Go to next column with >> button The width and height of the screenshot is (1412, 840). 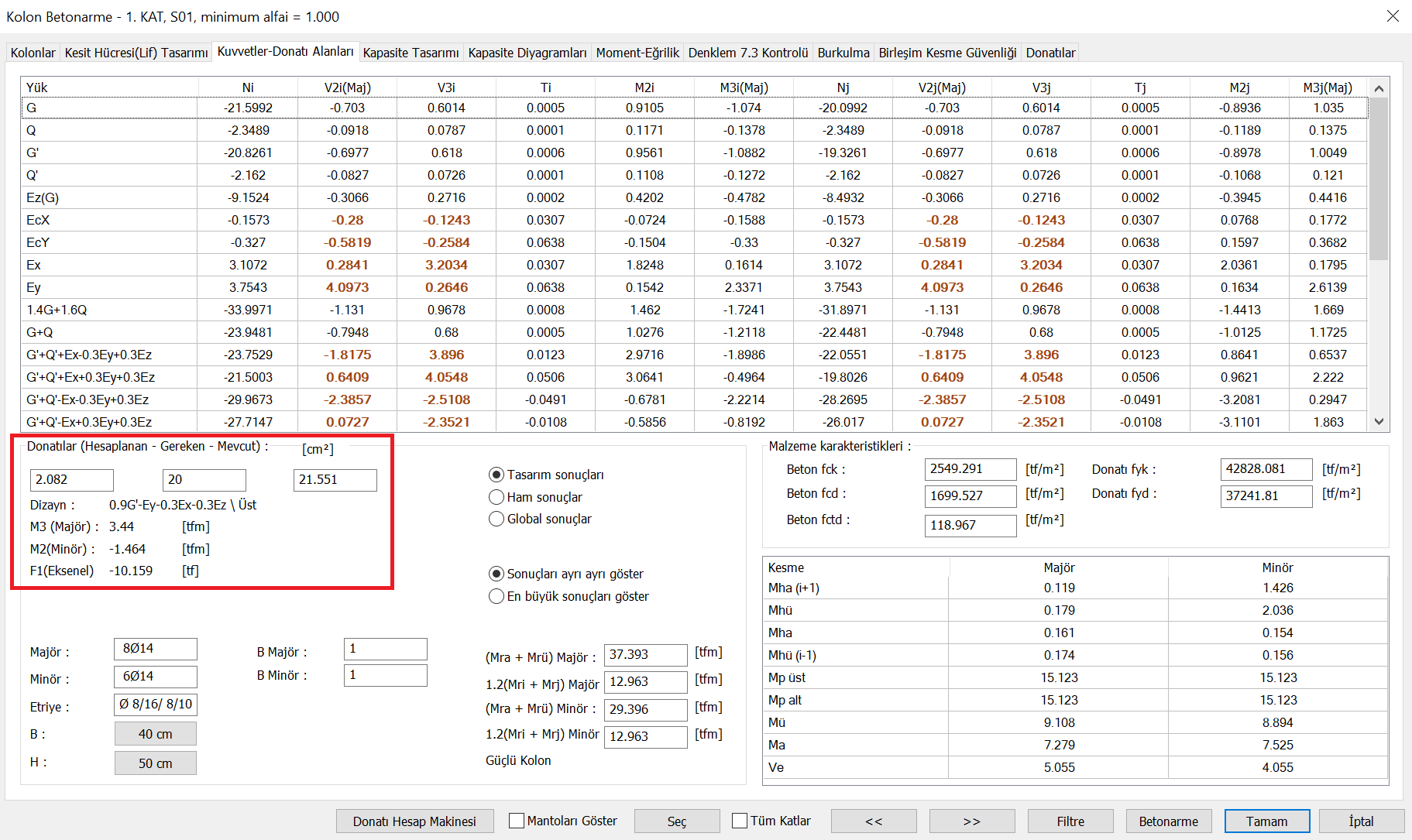point(971,821)
